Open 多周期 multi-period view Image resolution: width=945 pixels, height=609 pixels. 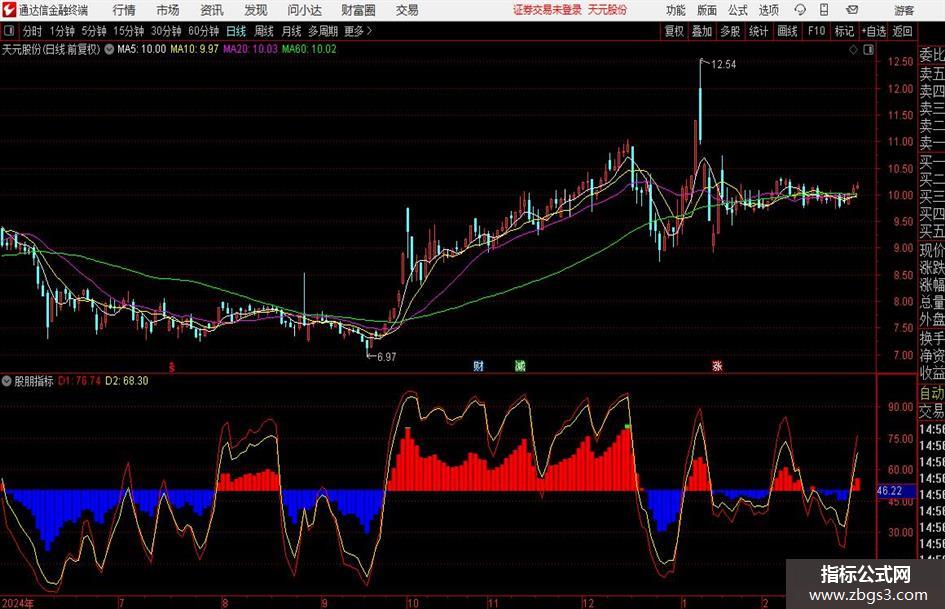click(323, 31)
